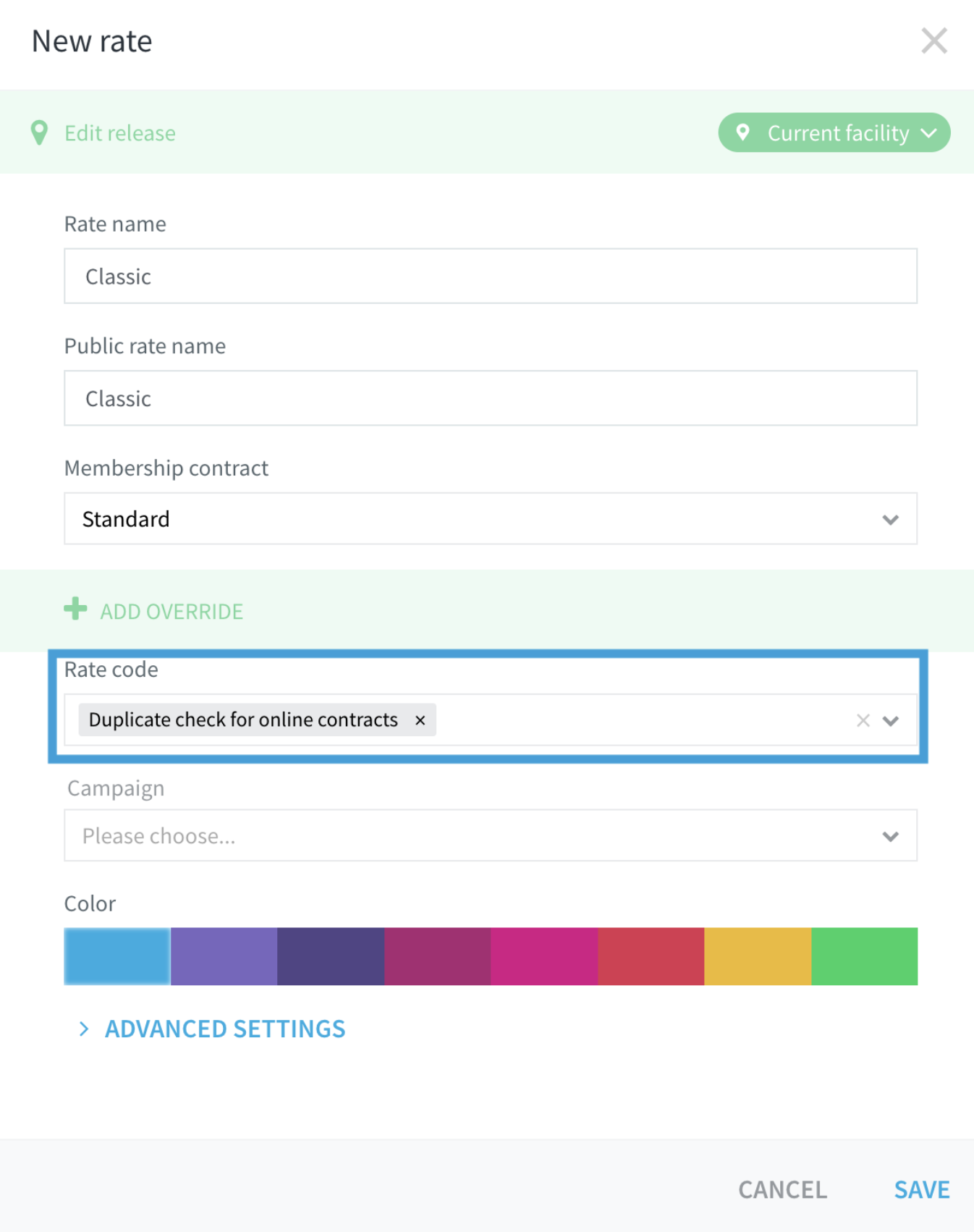The height and width of the screenshot is (1232, 974).
Task: Remove the Duplicate check for online contracts tag
Action: (x=420, y=720)
